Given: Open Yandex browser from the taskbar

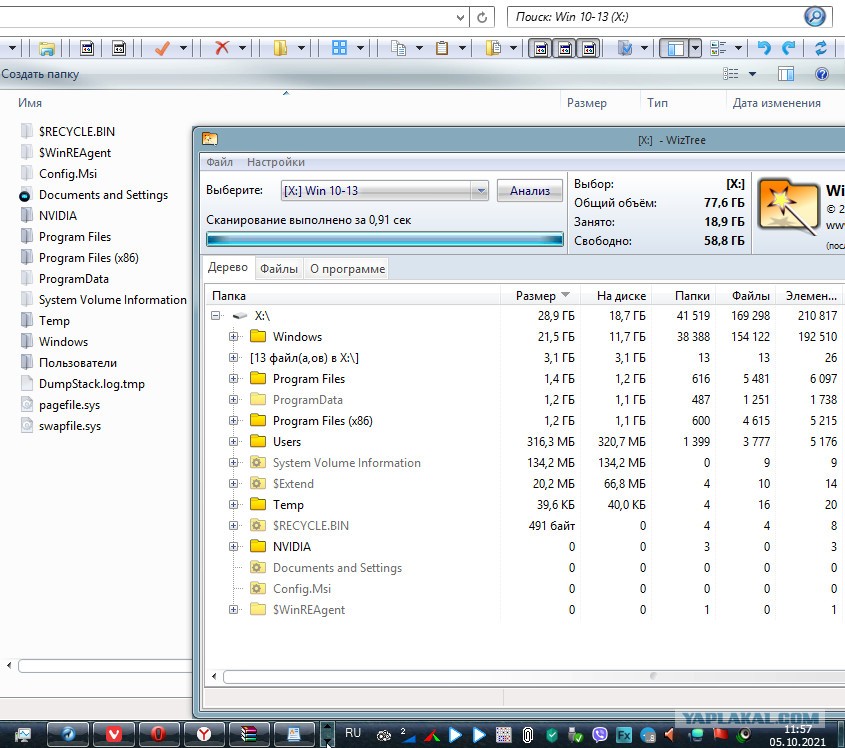Looking at the screenshot, I should pyautogui.click(x=204, y=734).
